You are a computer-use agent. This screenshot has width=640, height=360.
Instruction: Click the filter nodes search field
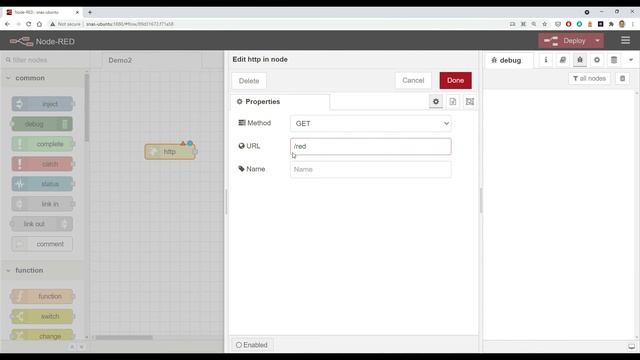point(45,60)
